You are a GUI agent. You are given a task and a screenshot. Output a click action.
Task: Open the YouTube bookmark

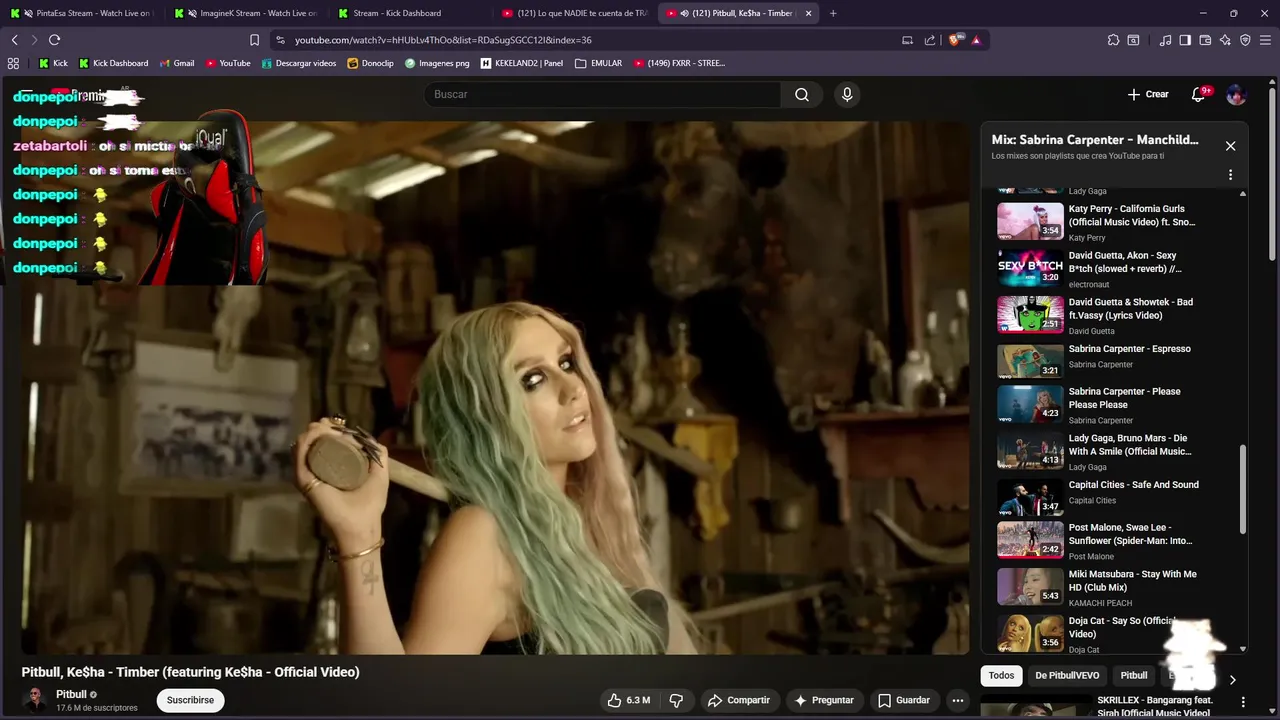point(228,63)
